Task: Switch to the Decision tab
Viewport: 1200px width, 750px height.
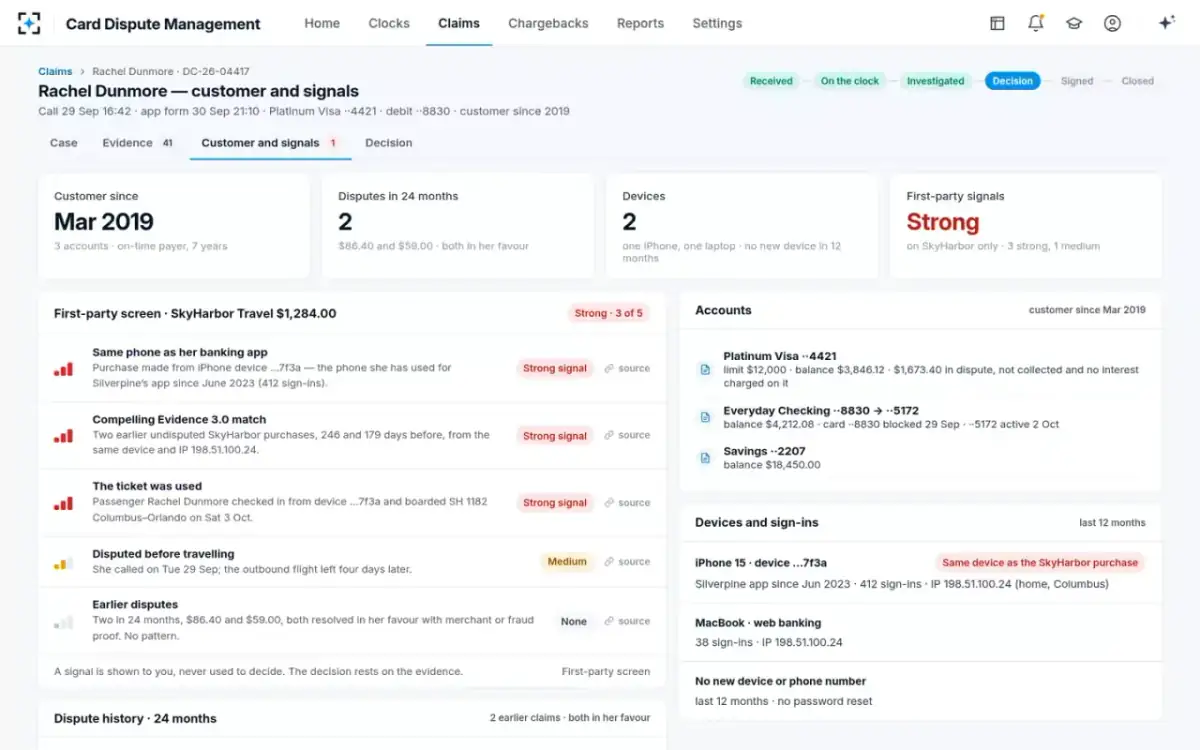Action: [x=389, y=143]
